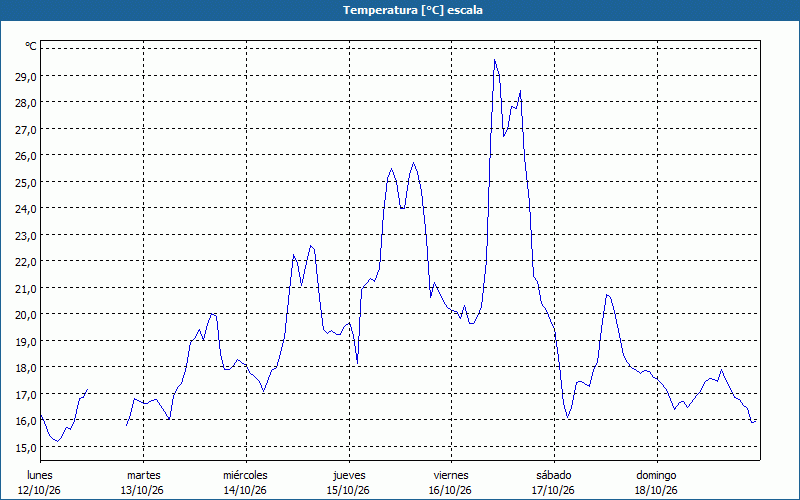
Task: Click the 27,0 axis value
Action: point(26,130)
